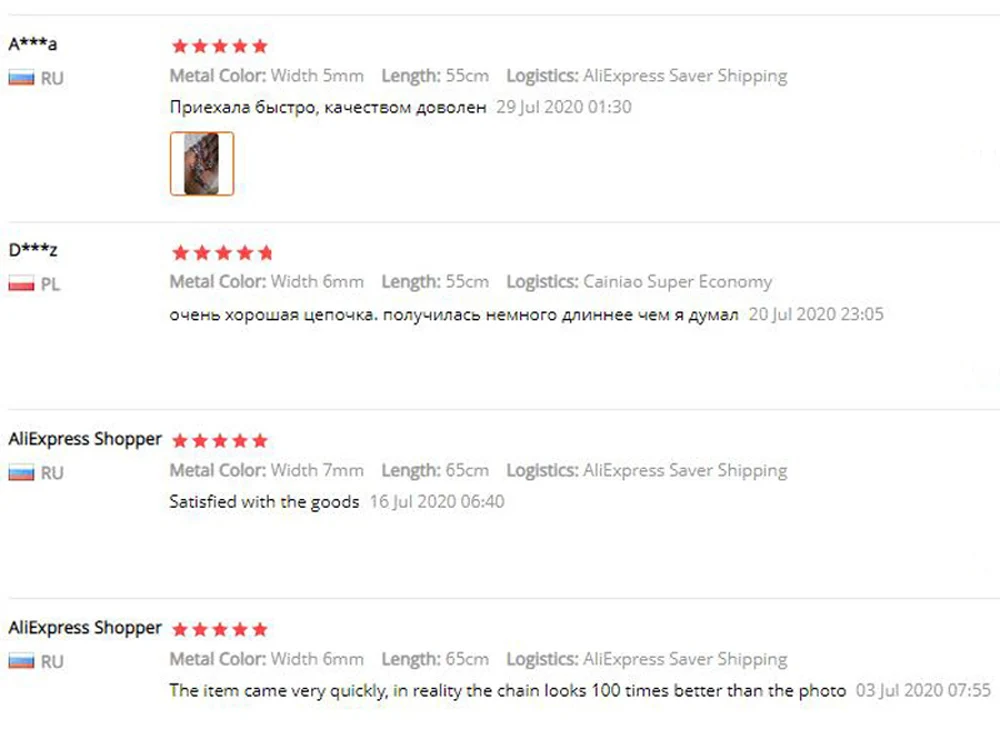
Task: Click the PL country code next to the flag
Action: [50, 285]
